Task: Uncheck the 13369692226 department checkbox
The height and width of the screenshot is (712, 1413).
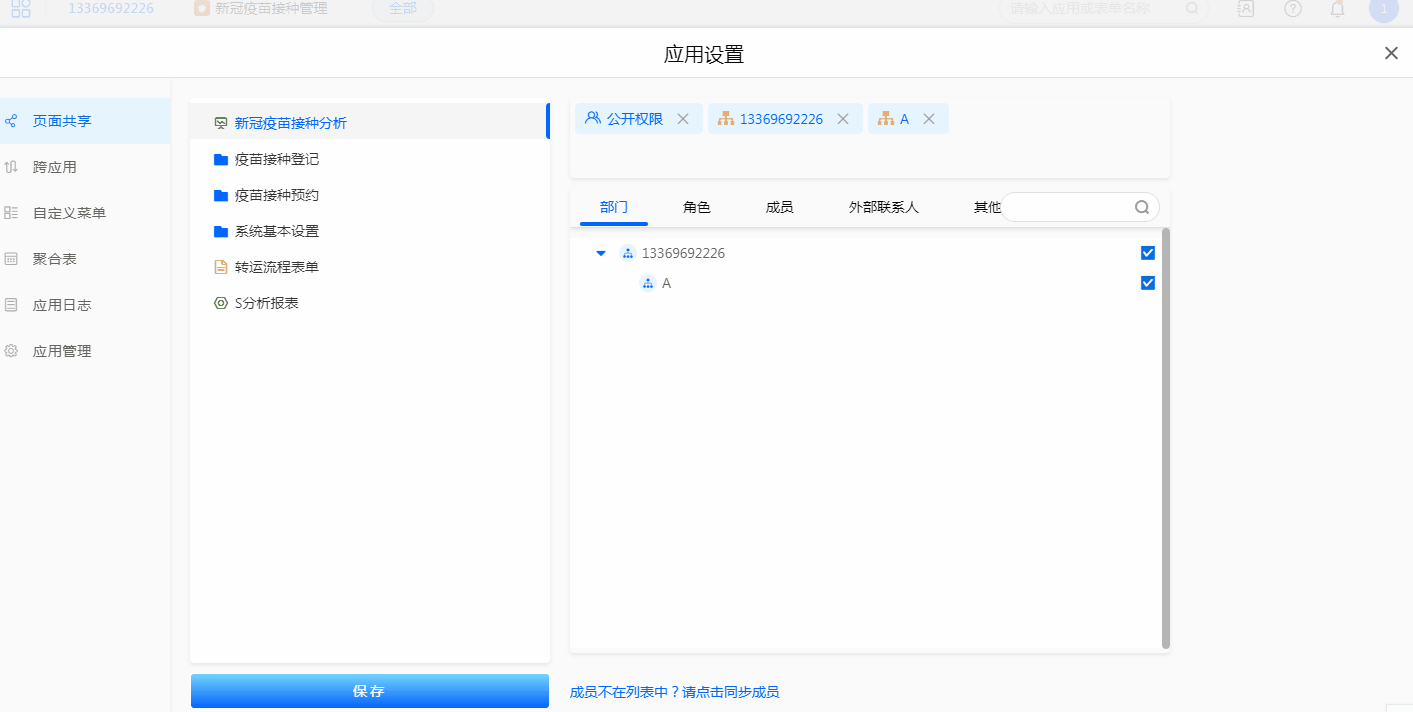Action: (x=1148, y=253)
